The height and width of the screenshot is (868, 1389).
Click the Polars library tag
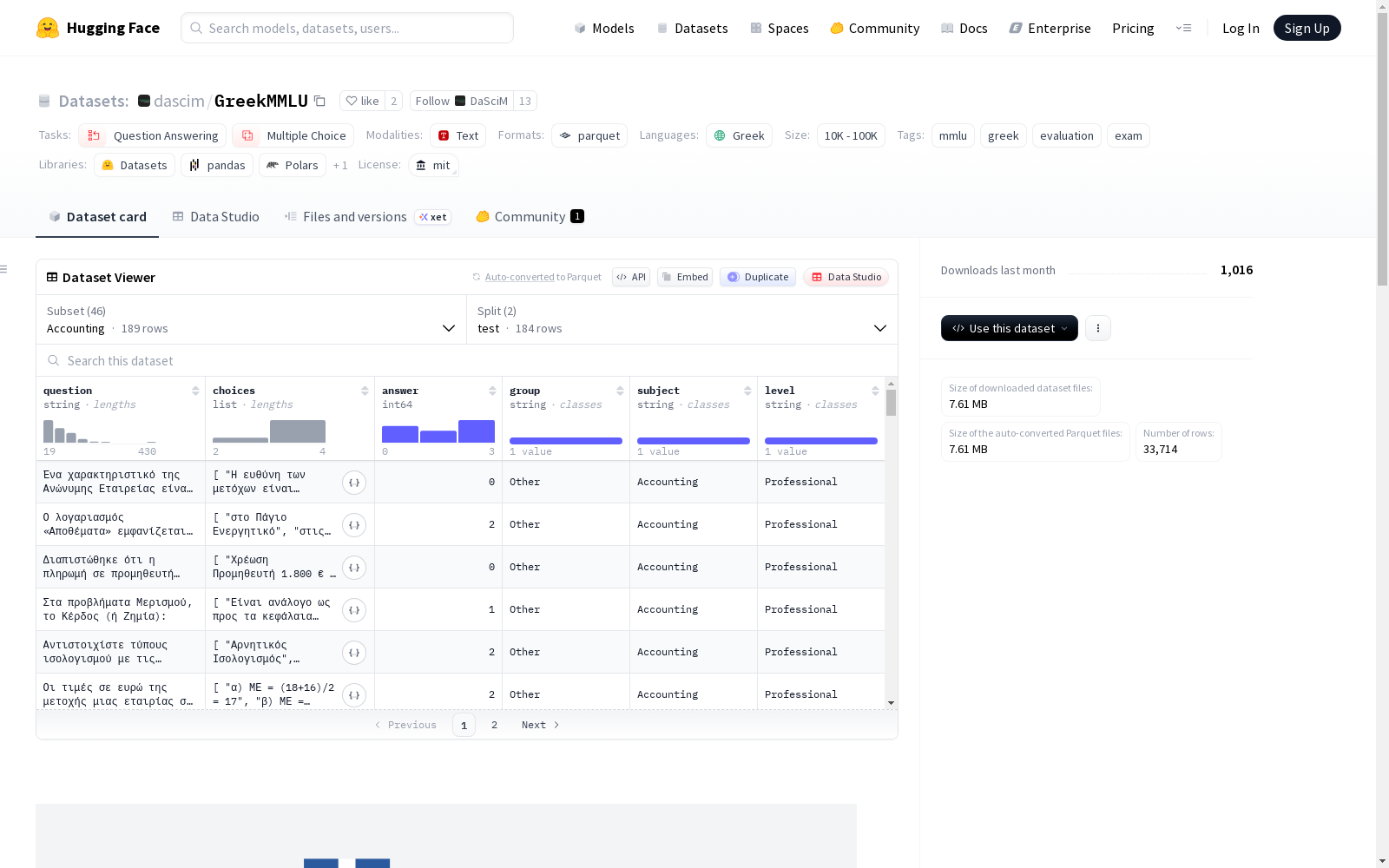(293, 165)
